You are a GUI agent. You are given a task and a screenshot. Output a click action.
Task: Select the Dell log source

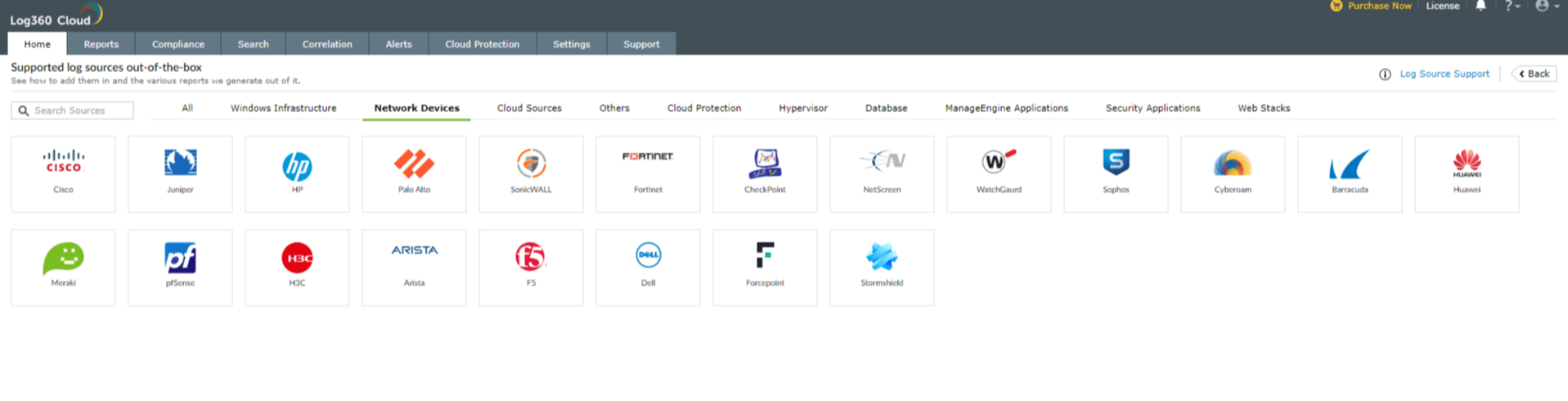coord(648,268)
